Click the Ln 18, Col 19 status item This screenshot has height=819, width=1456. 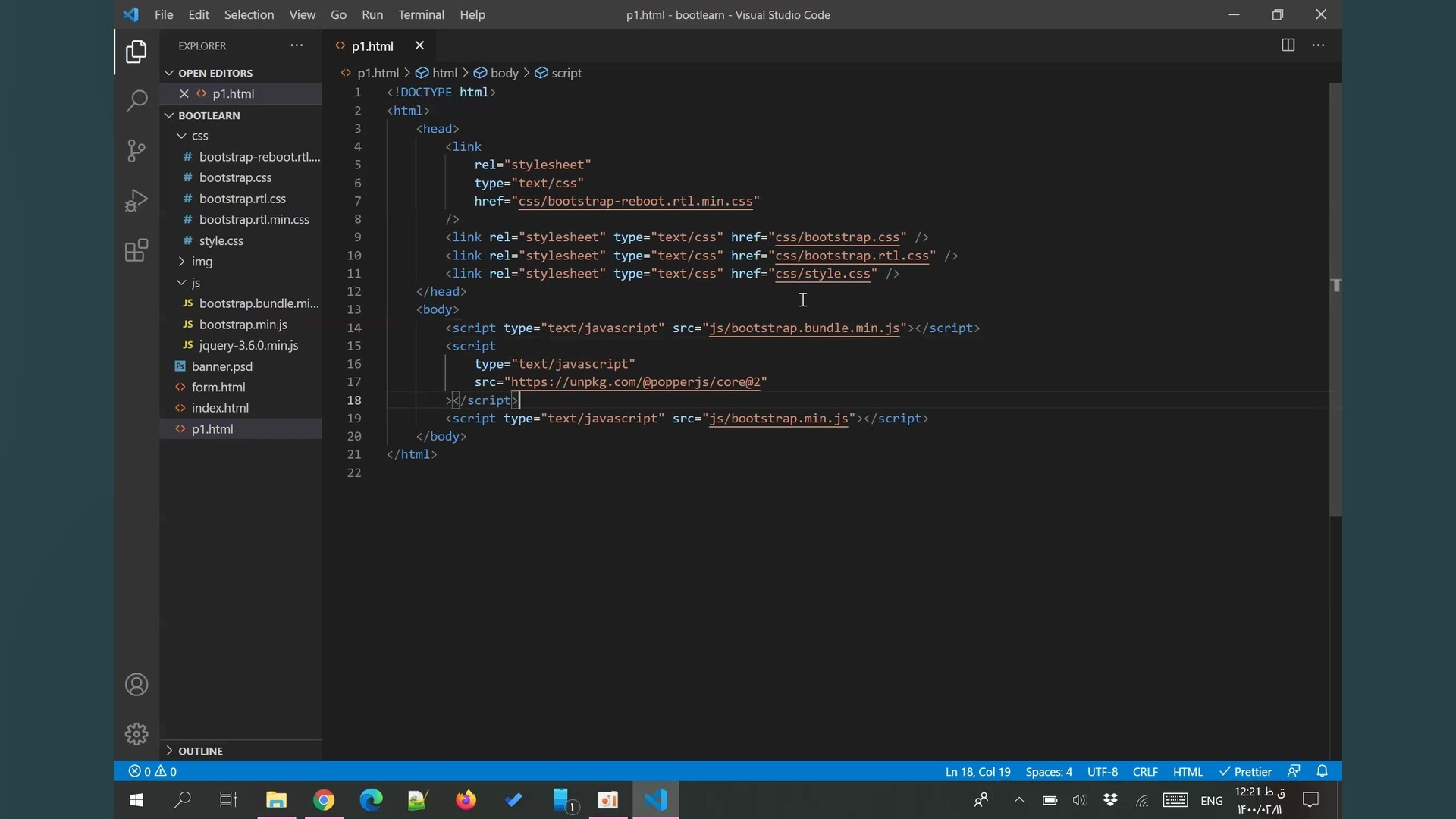pyautogui.click(x=977, y=771)
